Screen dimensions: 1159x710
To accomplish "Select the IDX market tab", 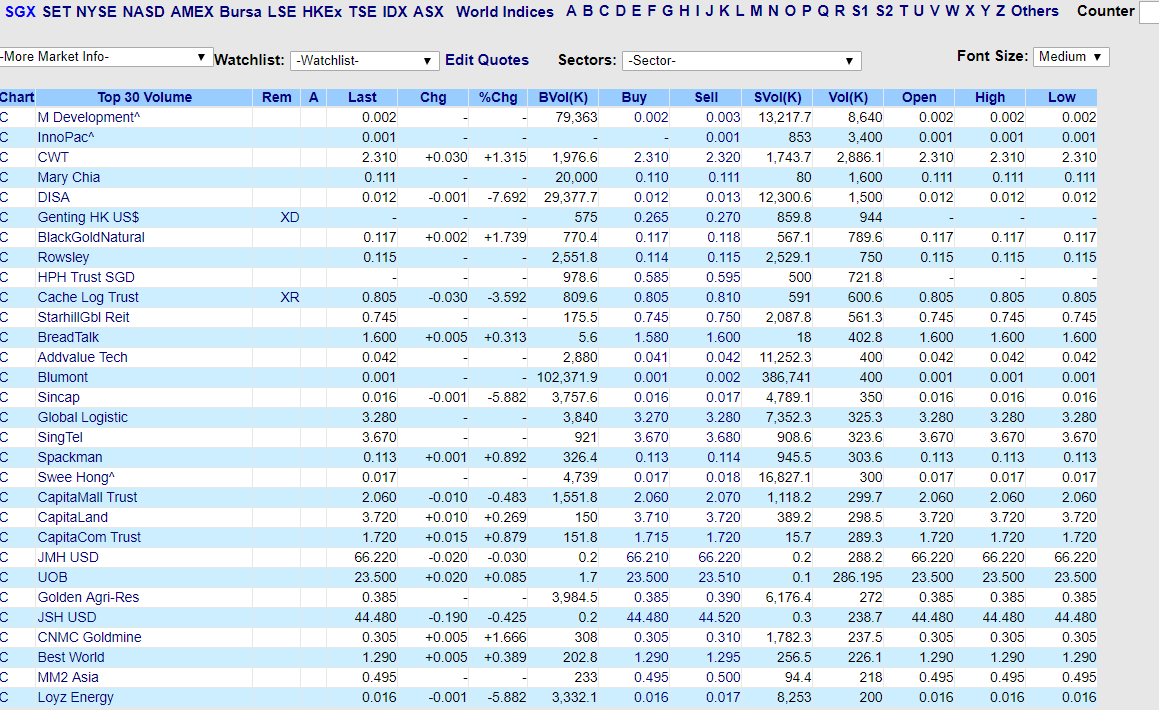I will point(395,12).
